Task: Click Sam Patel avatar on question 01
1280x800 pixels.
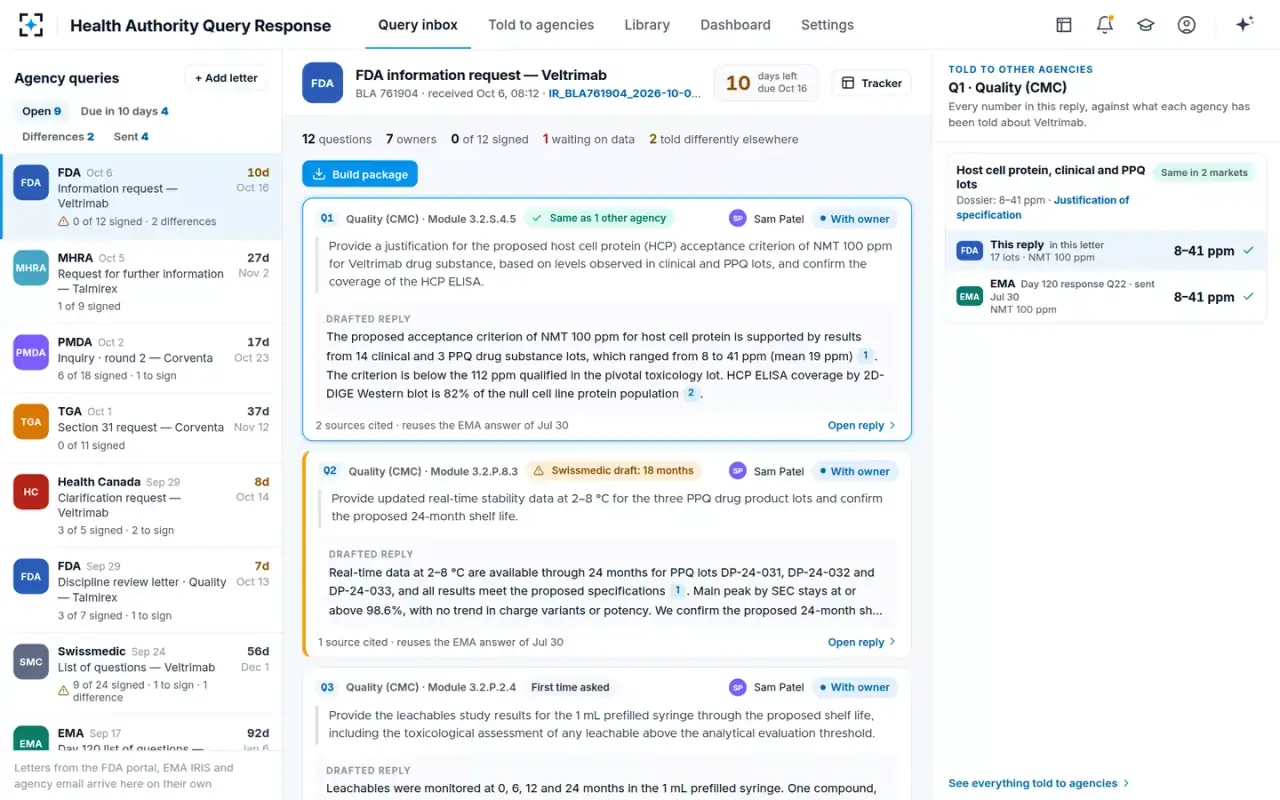Action: click(x=738, y=218)
